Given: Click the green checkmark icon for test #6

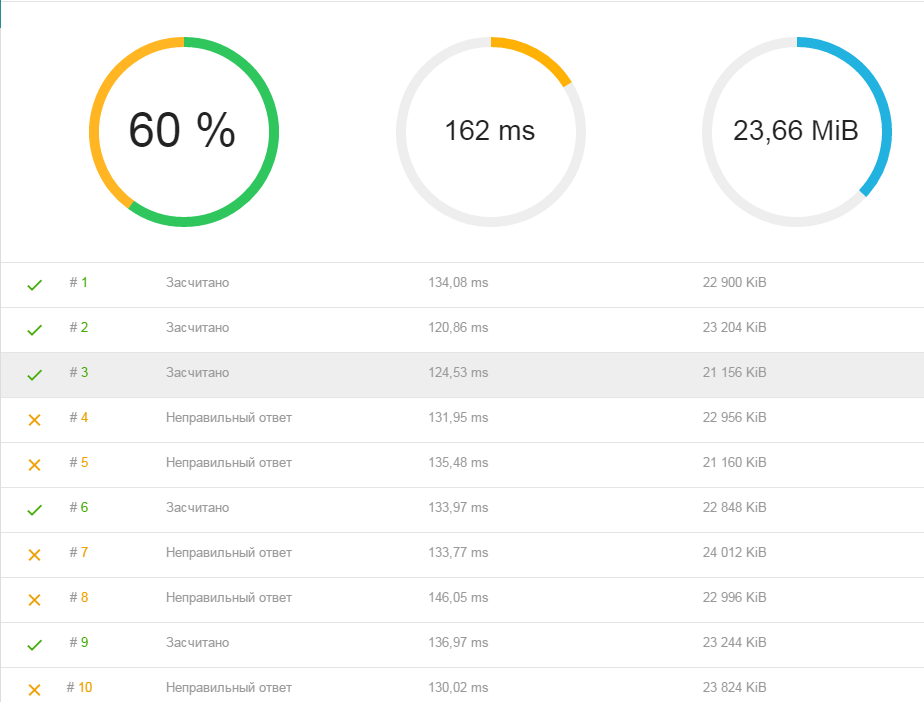Looking at the screenshot, I should 35,510.
